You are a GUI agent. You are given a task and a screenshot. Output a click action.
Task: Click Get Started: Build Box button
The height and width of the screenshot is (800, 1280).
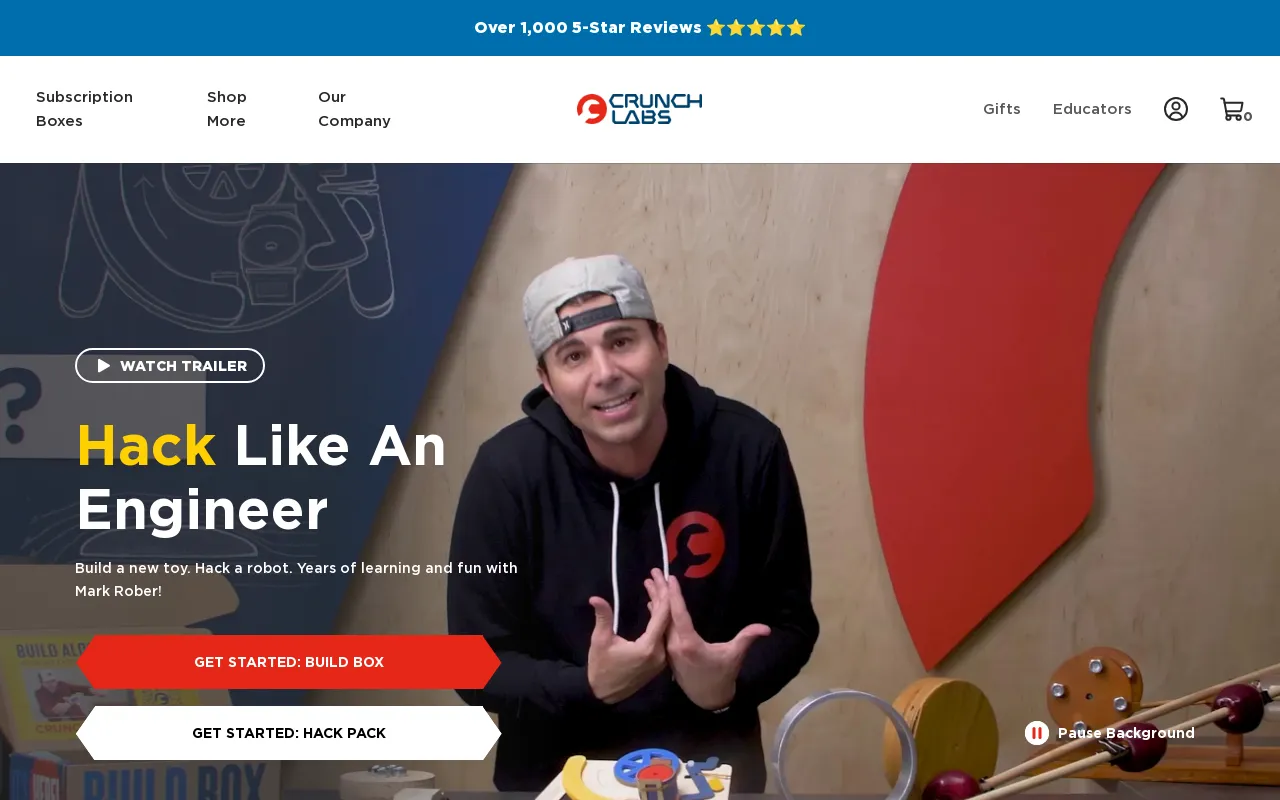click(x=289, y=662)
